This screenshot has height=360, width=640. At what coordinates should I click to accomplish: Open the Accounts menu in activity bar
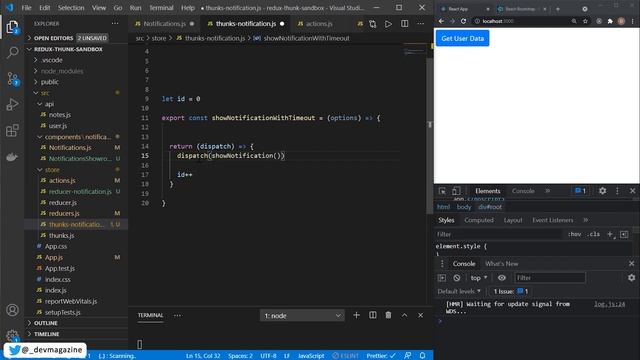12,310
